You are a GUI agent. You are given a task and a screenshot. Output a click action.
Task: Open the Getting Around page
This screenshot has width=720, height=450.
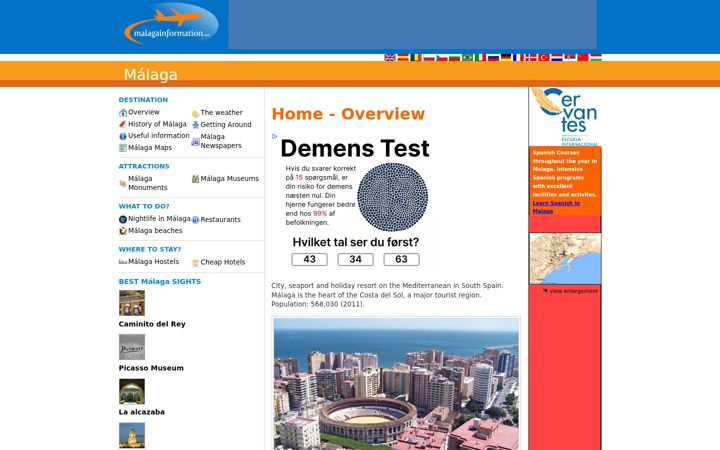click(226, 124)
